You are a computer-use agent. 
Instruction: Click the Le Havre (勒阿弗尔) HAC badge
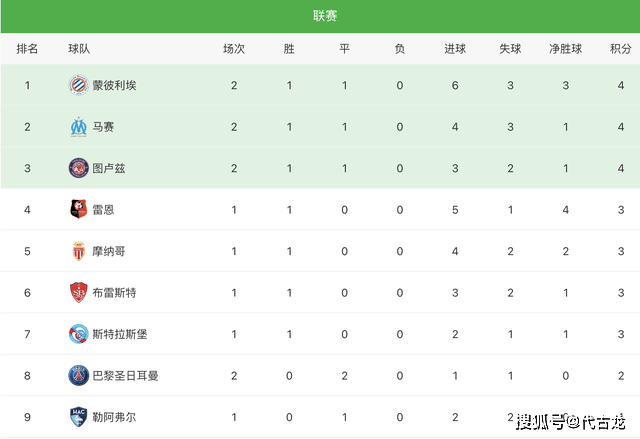(78, 417)
